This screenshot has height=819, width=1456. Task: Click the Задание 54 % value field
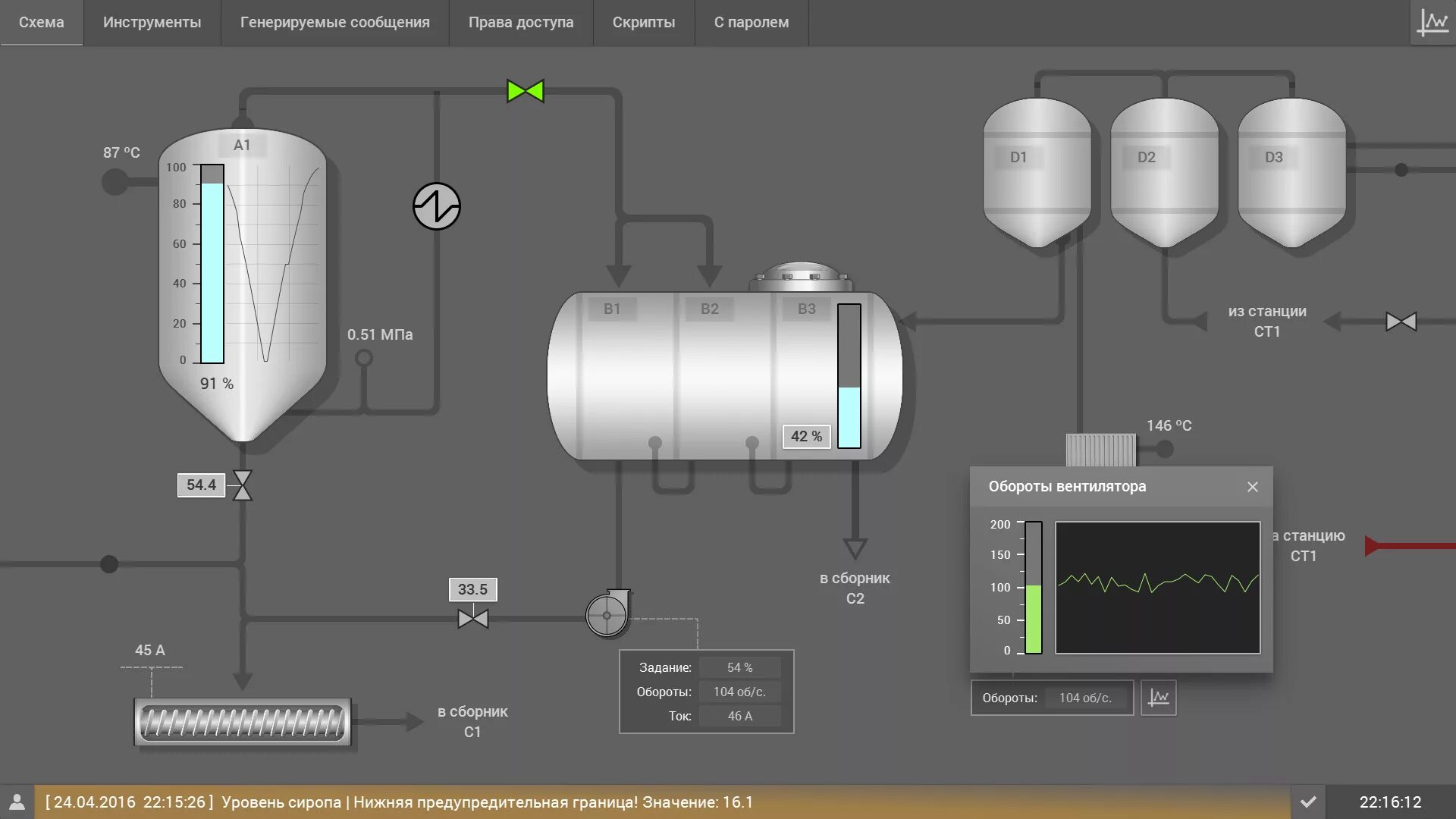[739, 667]
